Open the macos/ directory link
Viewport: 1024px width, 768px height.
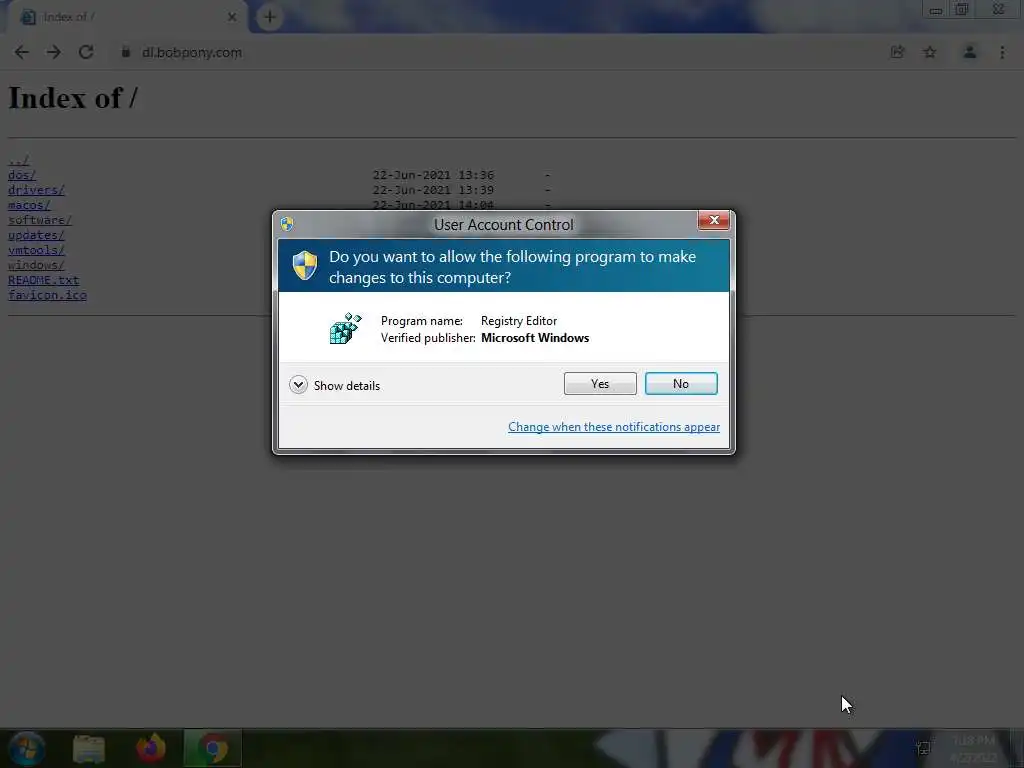click(x=29, y=205)
